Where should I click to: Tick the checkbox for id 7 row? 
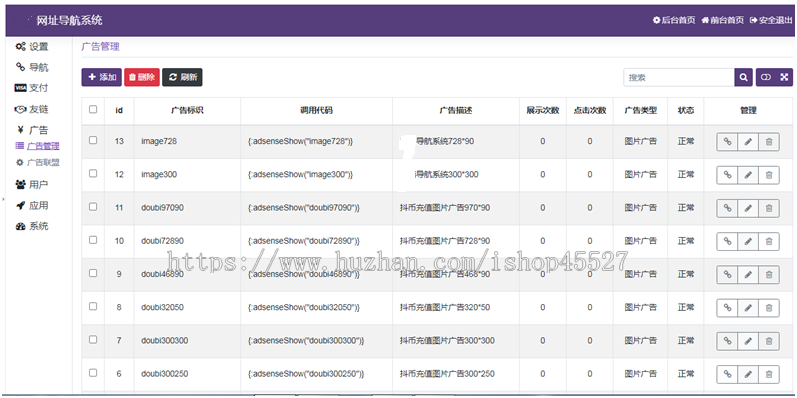coord(93,340)
